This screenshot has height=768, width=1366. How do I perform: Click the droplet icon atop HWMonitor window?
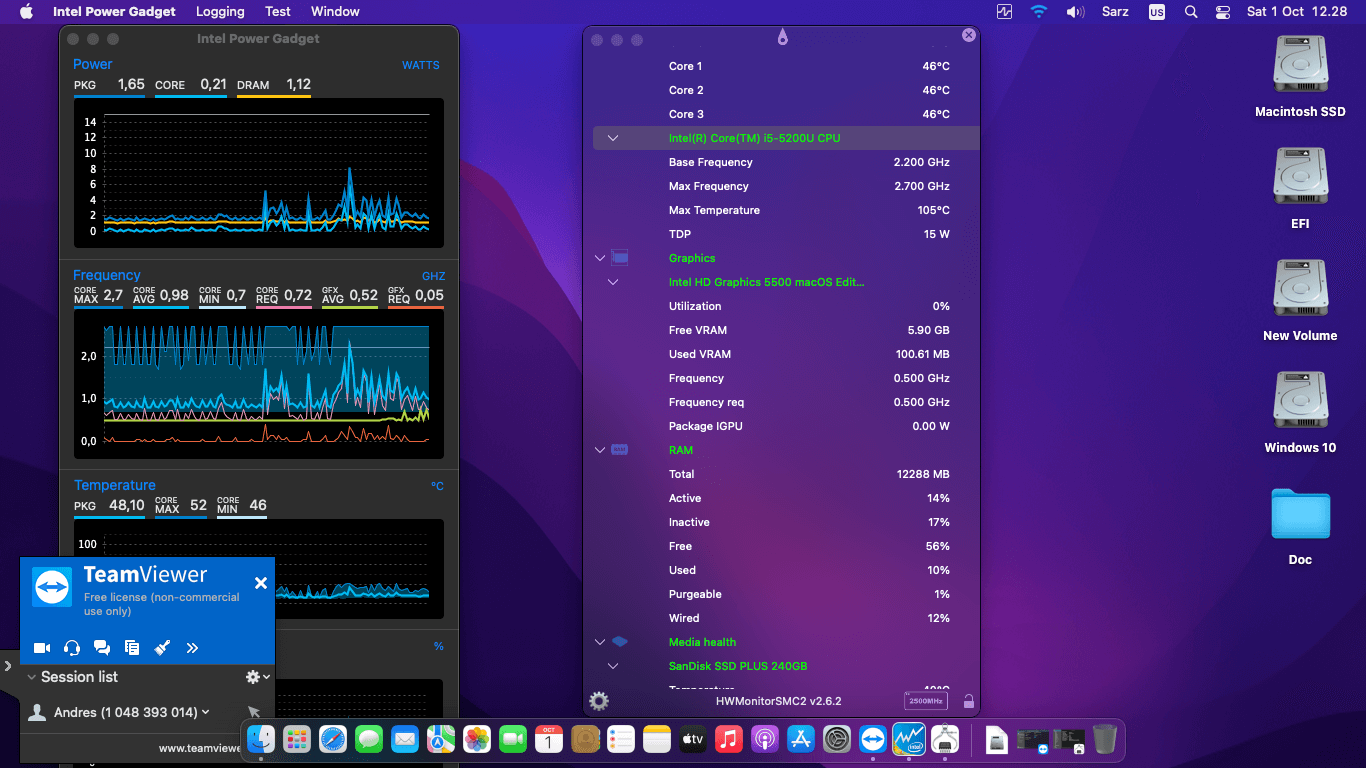coord(782,37)
